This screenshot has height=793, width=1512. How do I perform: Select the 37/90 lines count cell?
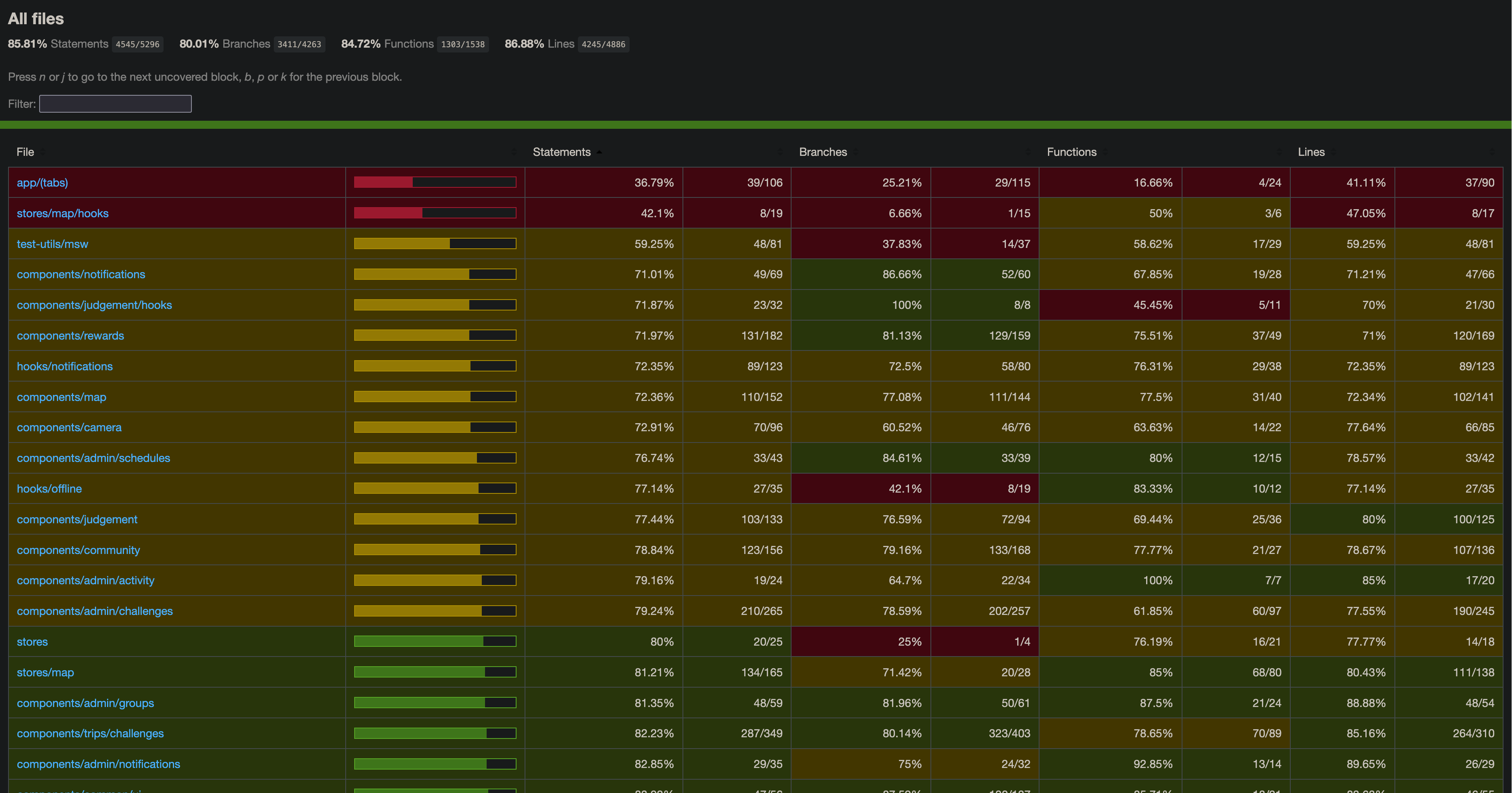tap(1449, 183)
